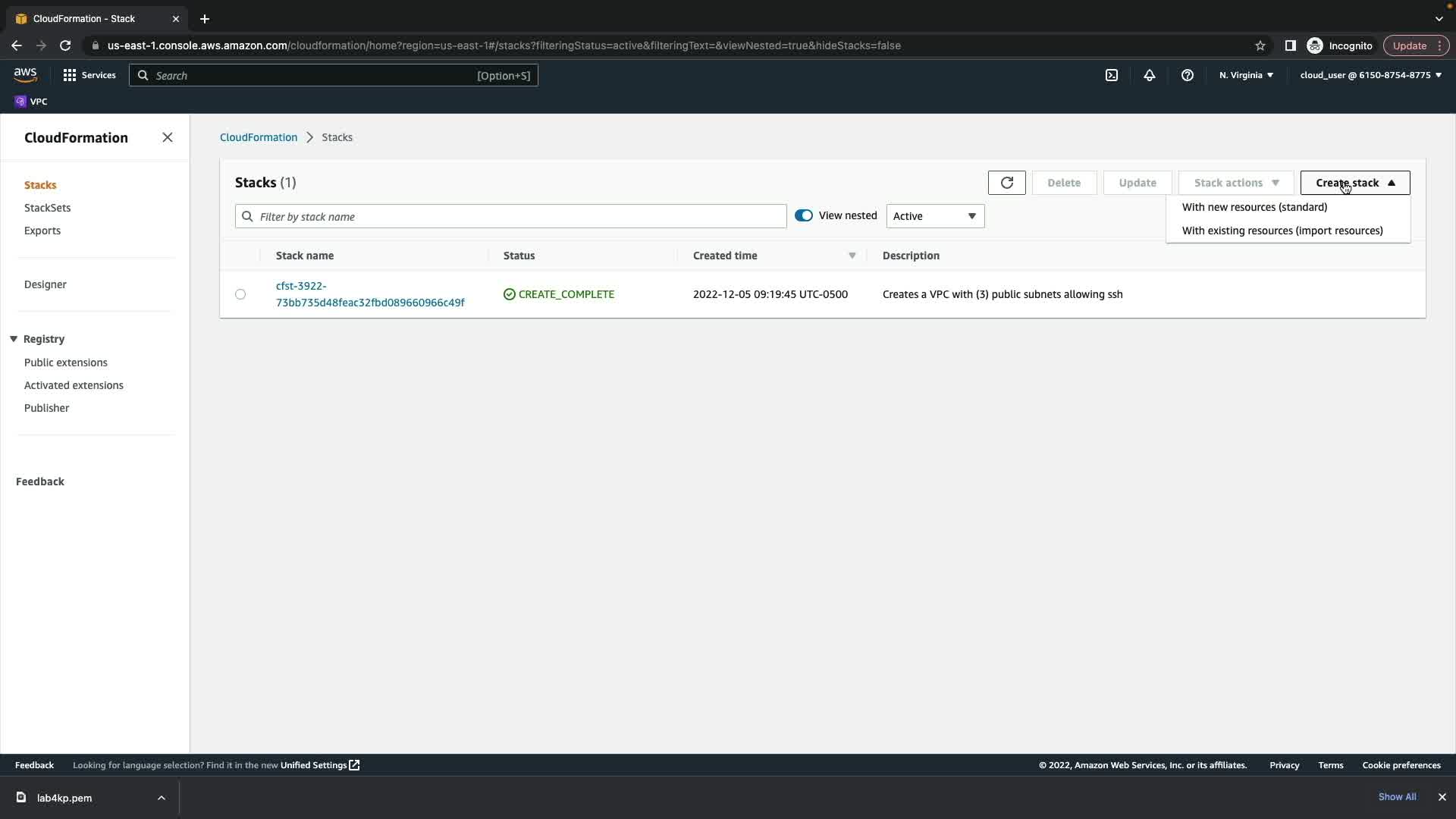Image resolution: width=1456 pixels, height=819 pixels.
Task: Open the N. Virginia region dropdown
Action: [x=1246, y=75]
